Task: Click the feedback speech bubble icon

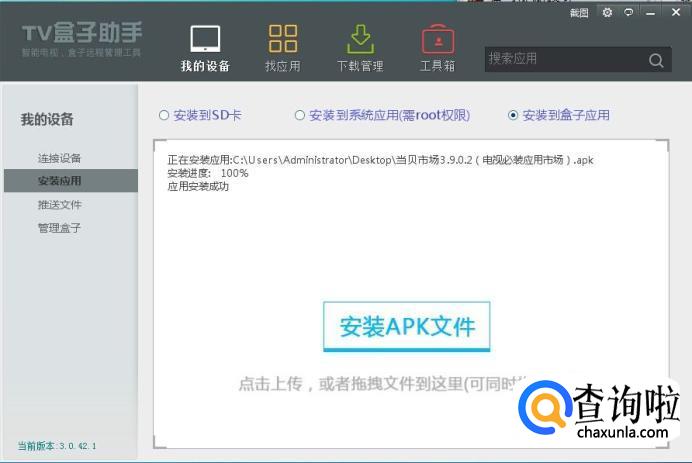Action: pos(628,12)
